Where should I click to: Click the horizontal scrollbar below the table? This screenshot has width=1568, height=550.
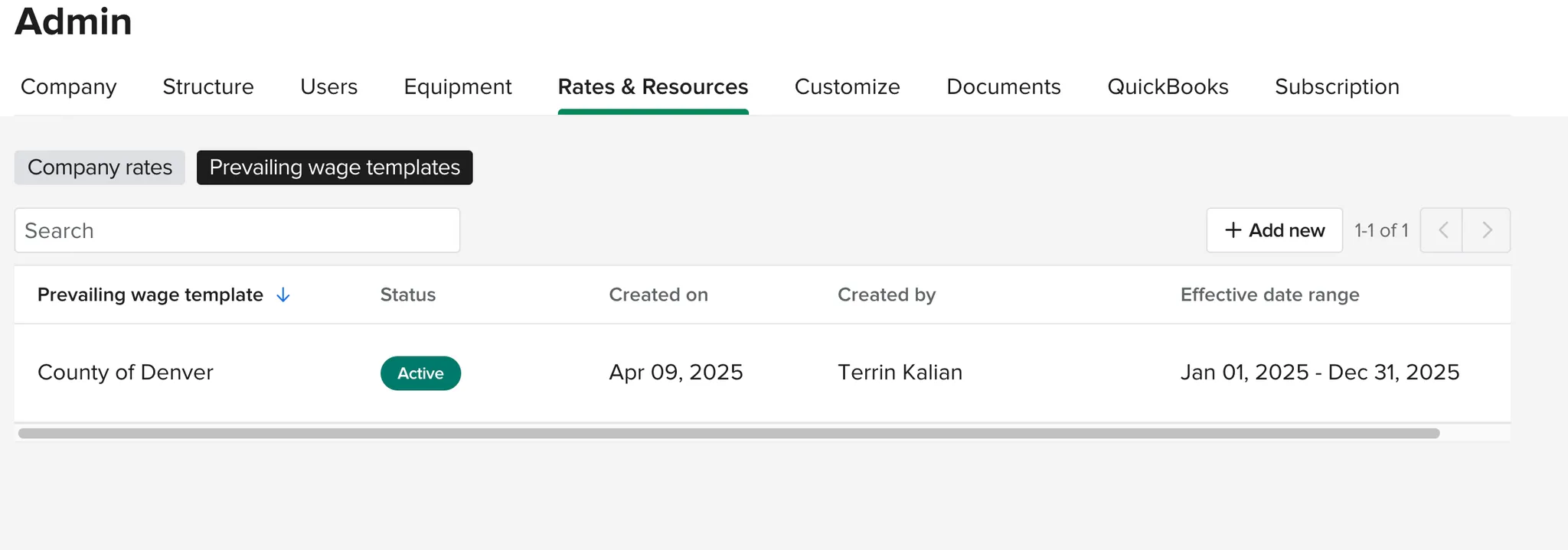coord(727,434)
